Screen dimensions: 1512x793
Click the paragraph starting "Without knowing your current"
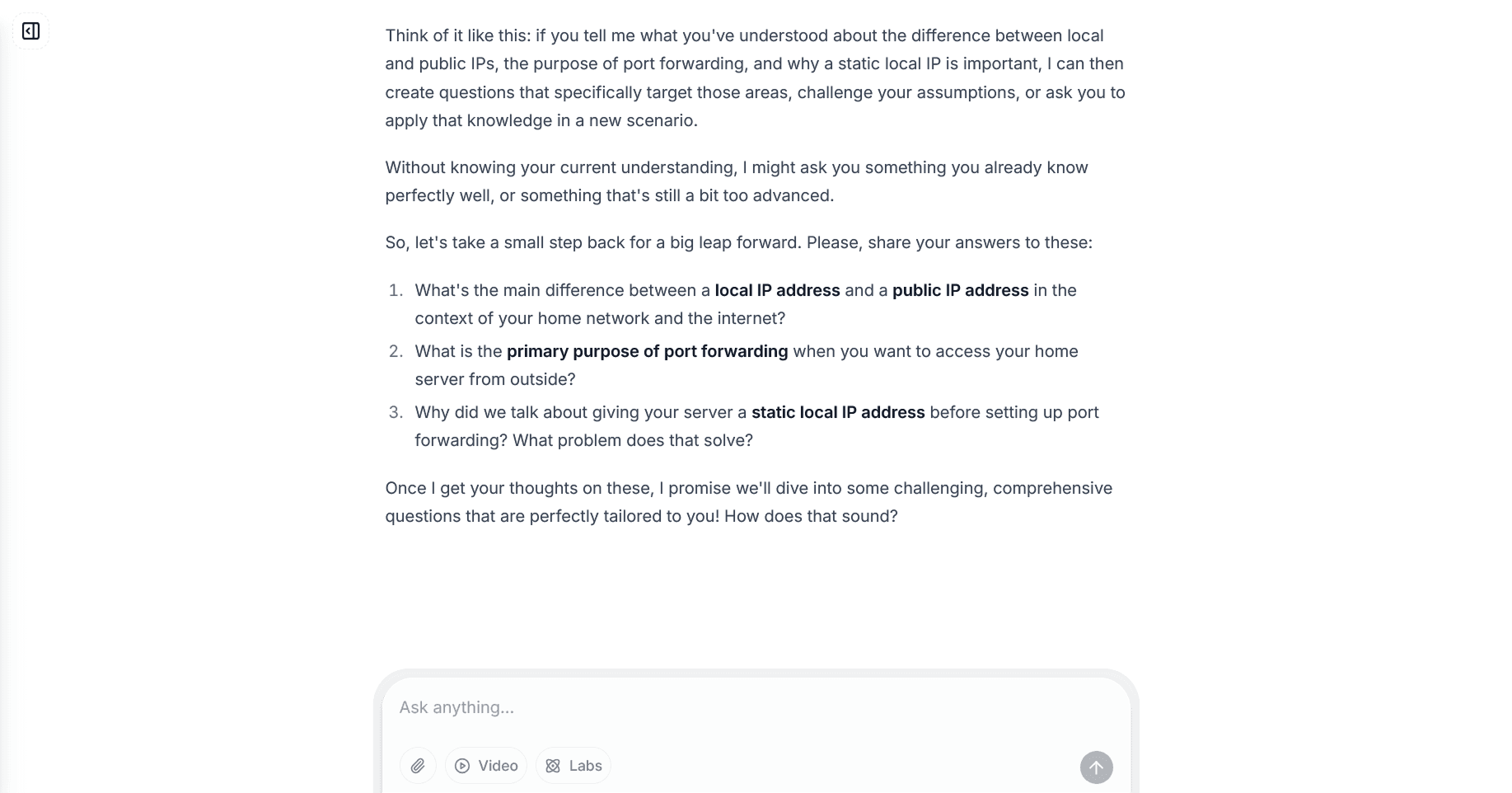tap(736, 181)
